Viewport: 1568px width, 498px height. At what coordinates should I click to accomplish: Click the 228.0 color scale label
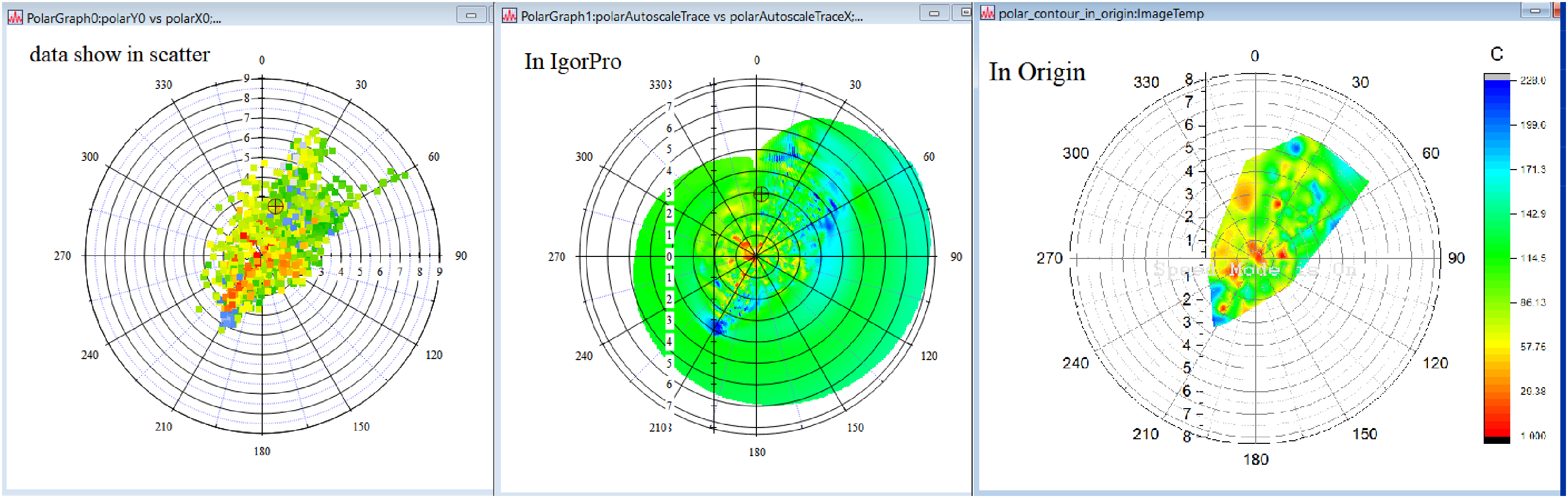1532,80
